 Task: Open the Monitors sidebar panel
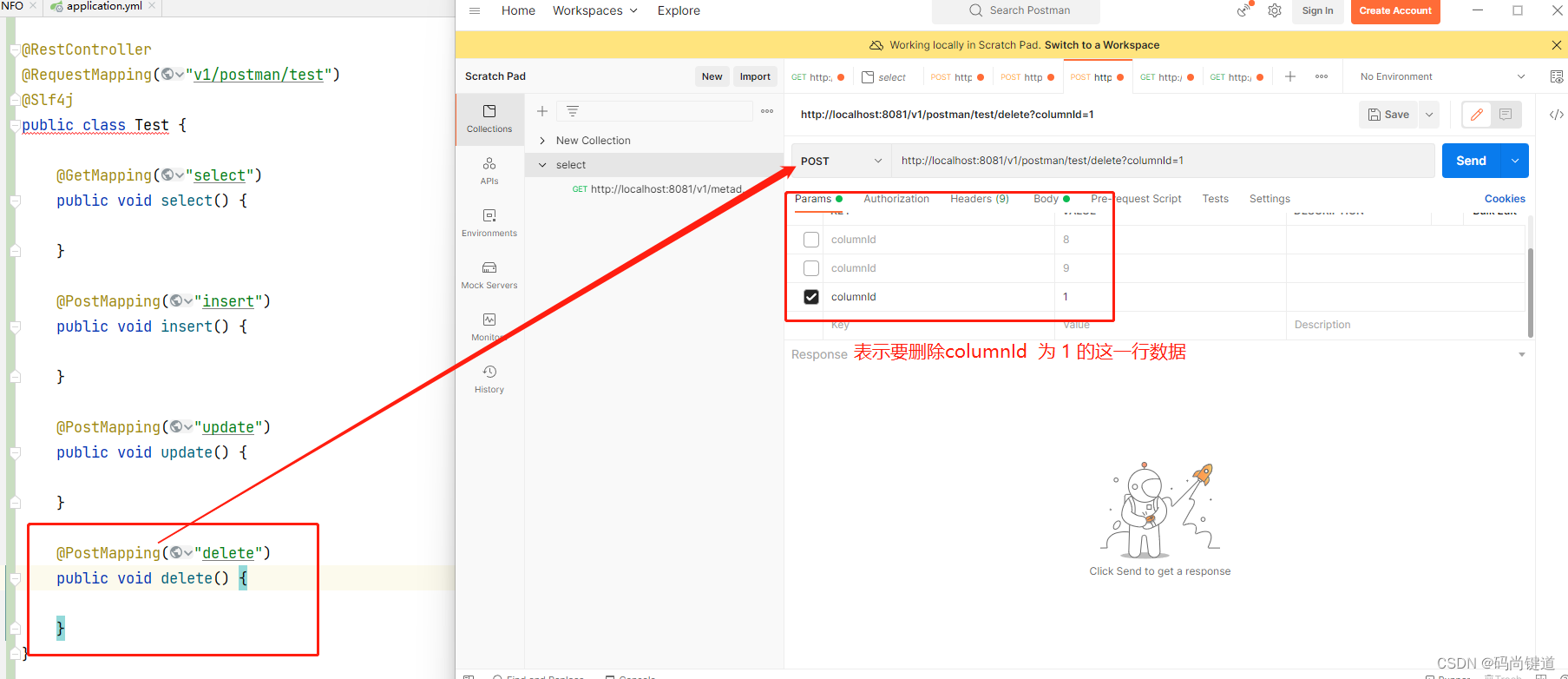coord(489,327)
